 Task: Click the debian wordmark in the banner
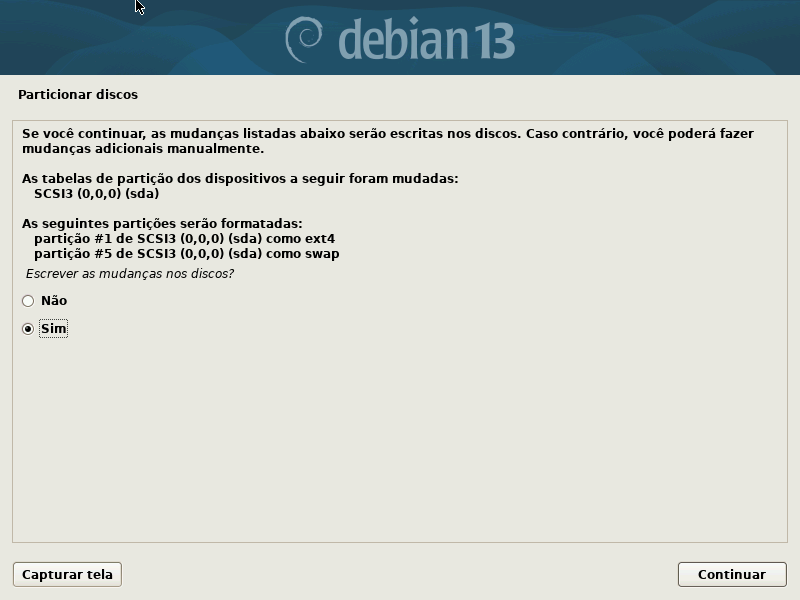(403, 40)
